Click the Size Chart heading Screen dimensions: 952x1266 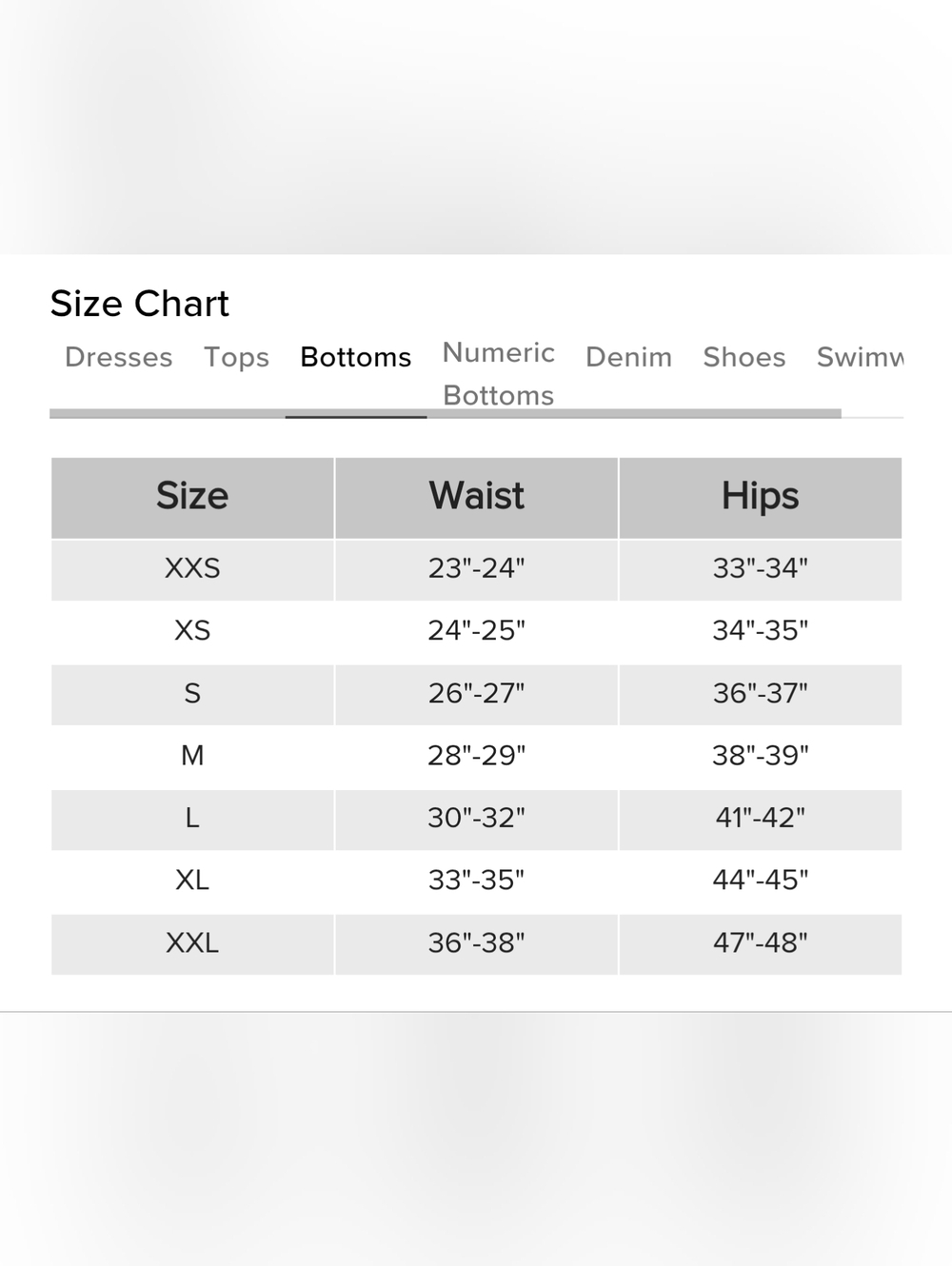pyautogui.click(x=140, y=304)
